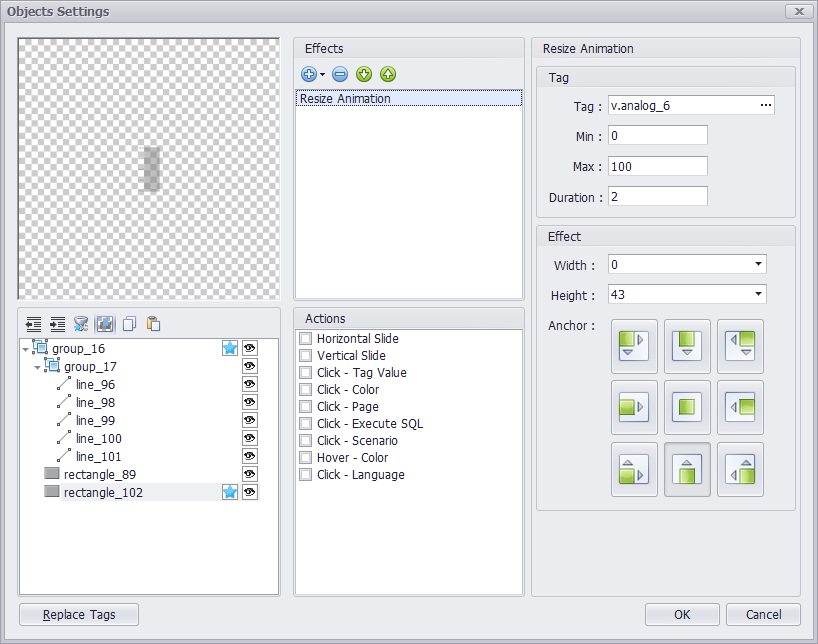
Task: Collapse the group_16 tree node
Action: click(26, 349)
